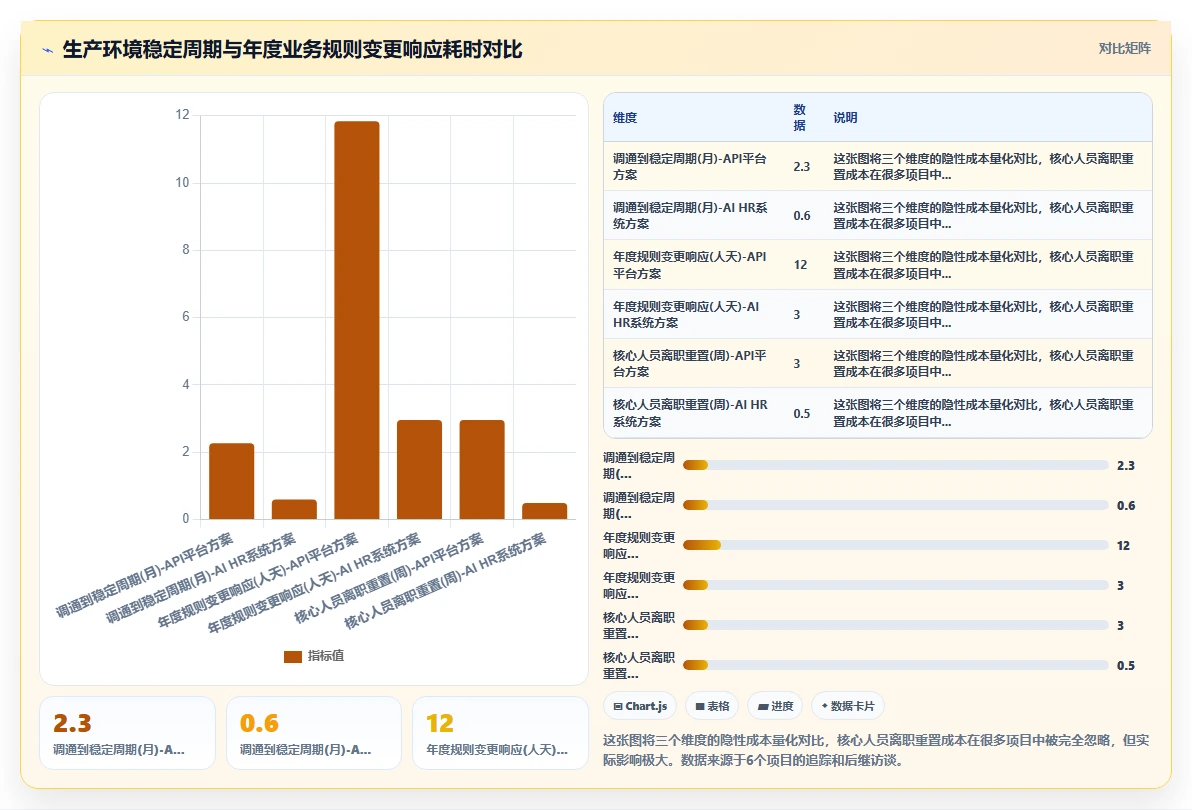Click the y-axis label 12 on the chart
The width and height of the screenshot is (1192, 810).
182,115
